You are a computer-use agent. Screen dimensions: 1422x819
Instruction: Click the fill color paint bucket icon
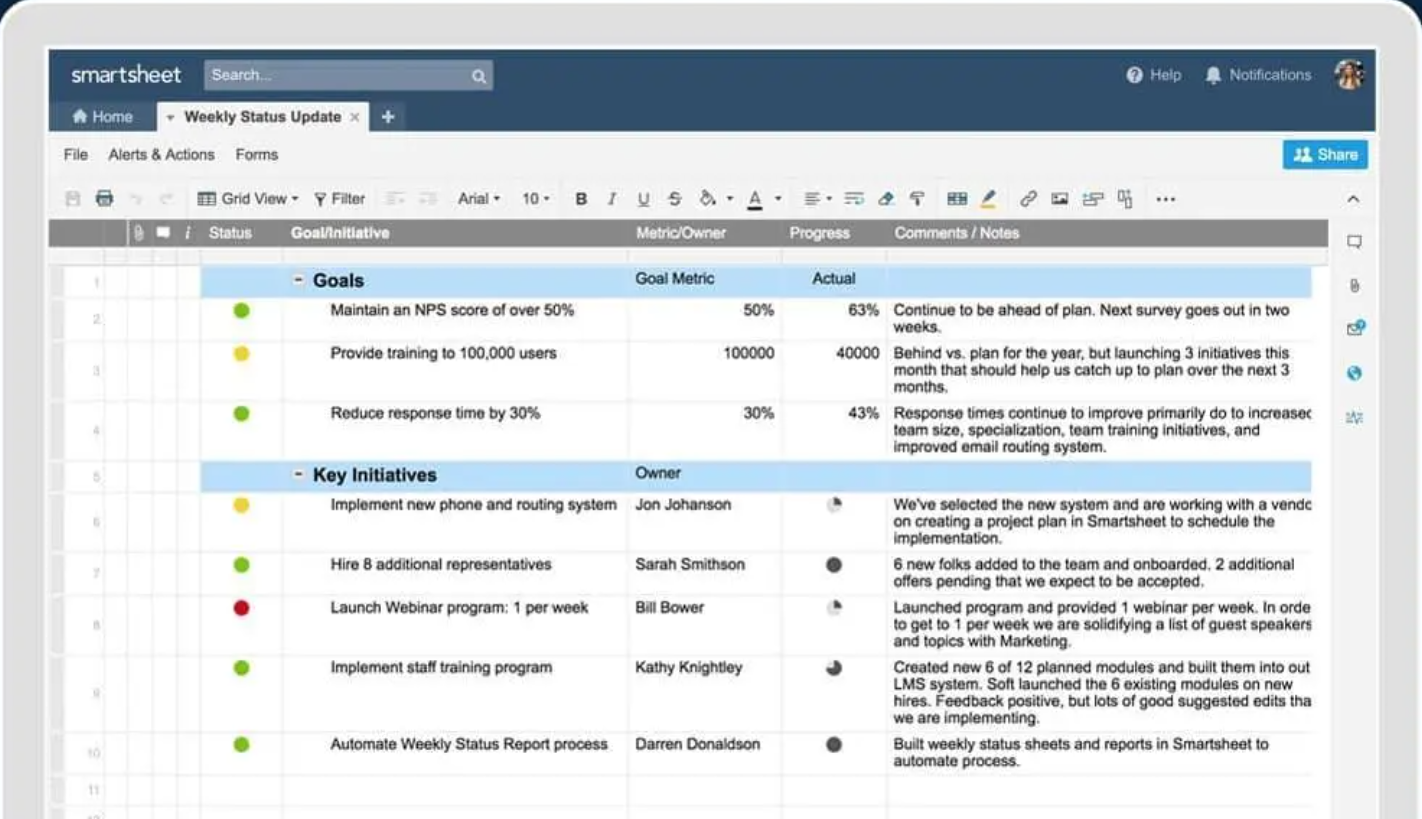[707, 199]
